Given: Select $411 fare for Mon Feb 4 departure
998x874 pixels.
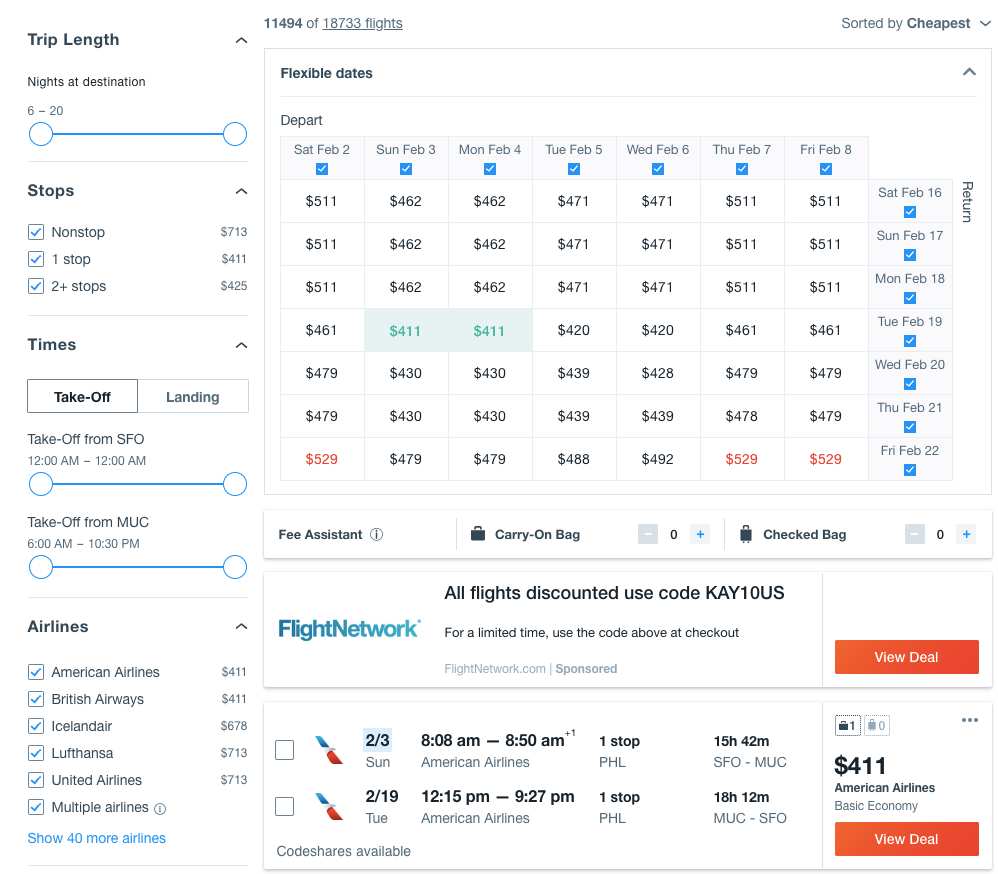Looking at the screenshot, I should coord(489,330).
